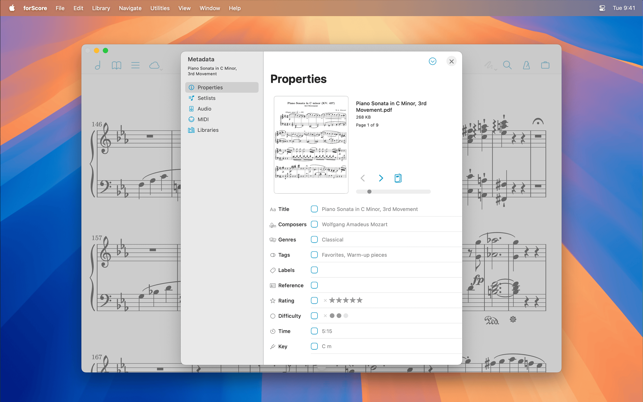Click the Libraries icon in sidebar
Screen dimensions: 643x402
point(191,130)
